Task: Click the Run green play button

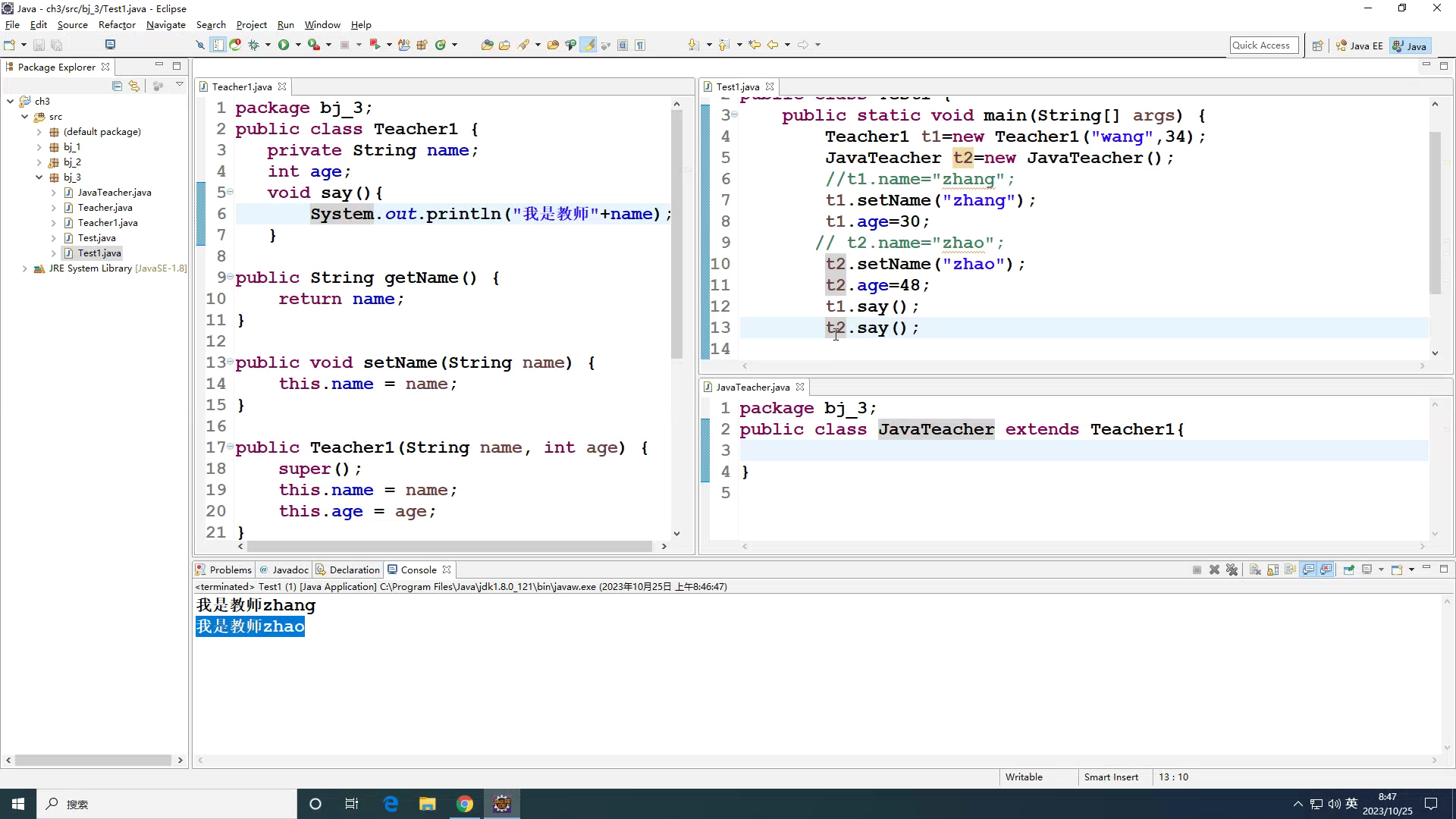Action: [x=283, y=45]
